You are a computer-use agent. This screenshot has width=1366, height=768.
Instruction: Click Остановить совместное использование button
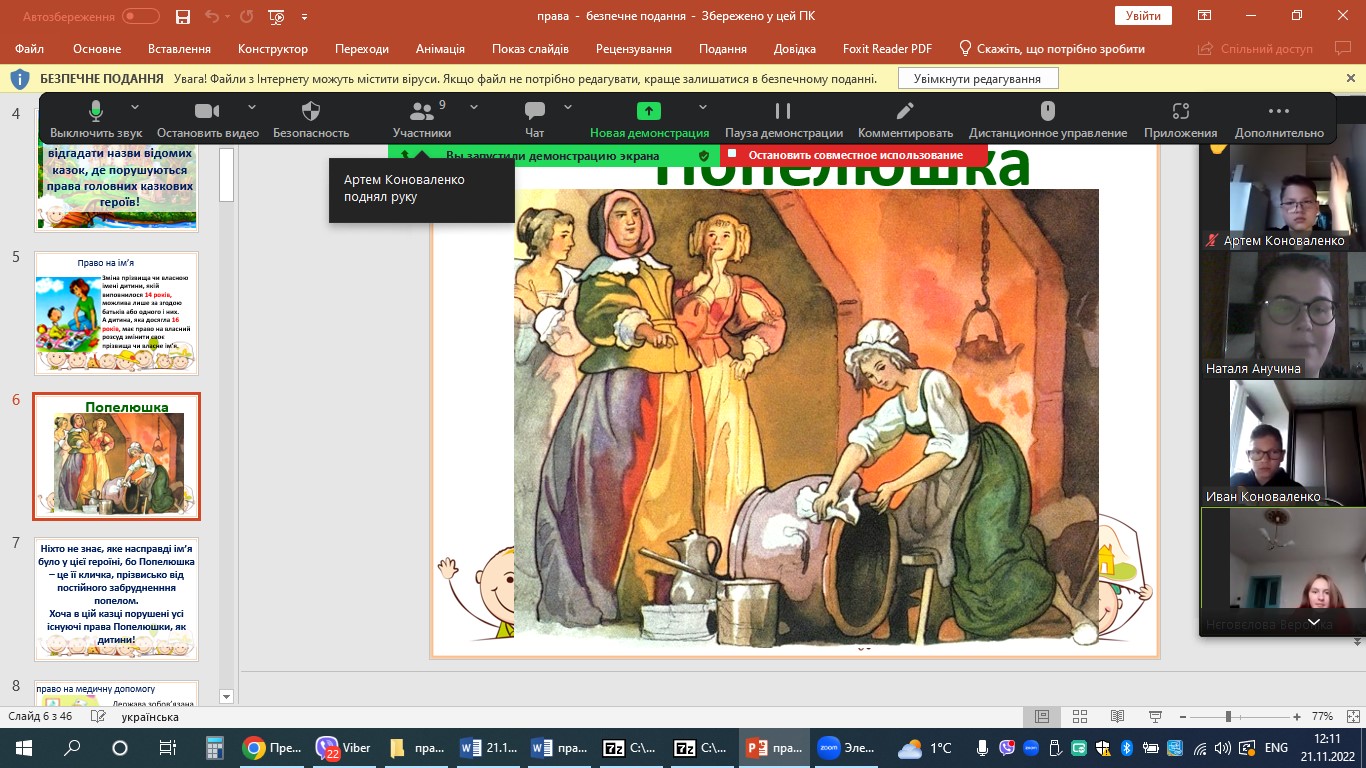(x=854, y=155)
